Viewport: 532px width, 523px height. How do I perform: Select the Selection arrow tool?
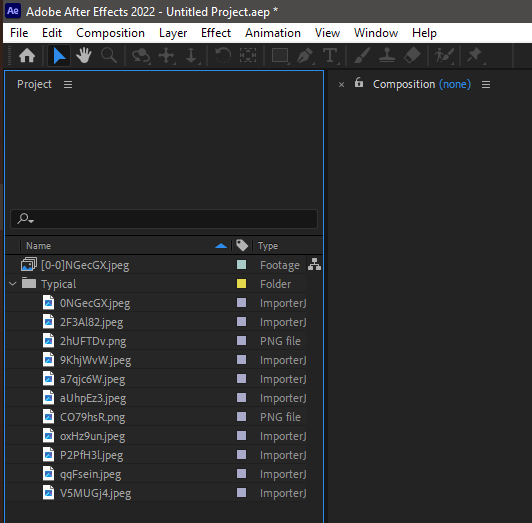coord(59,56)
